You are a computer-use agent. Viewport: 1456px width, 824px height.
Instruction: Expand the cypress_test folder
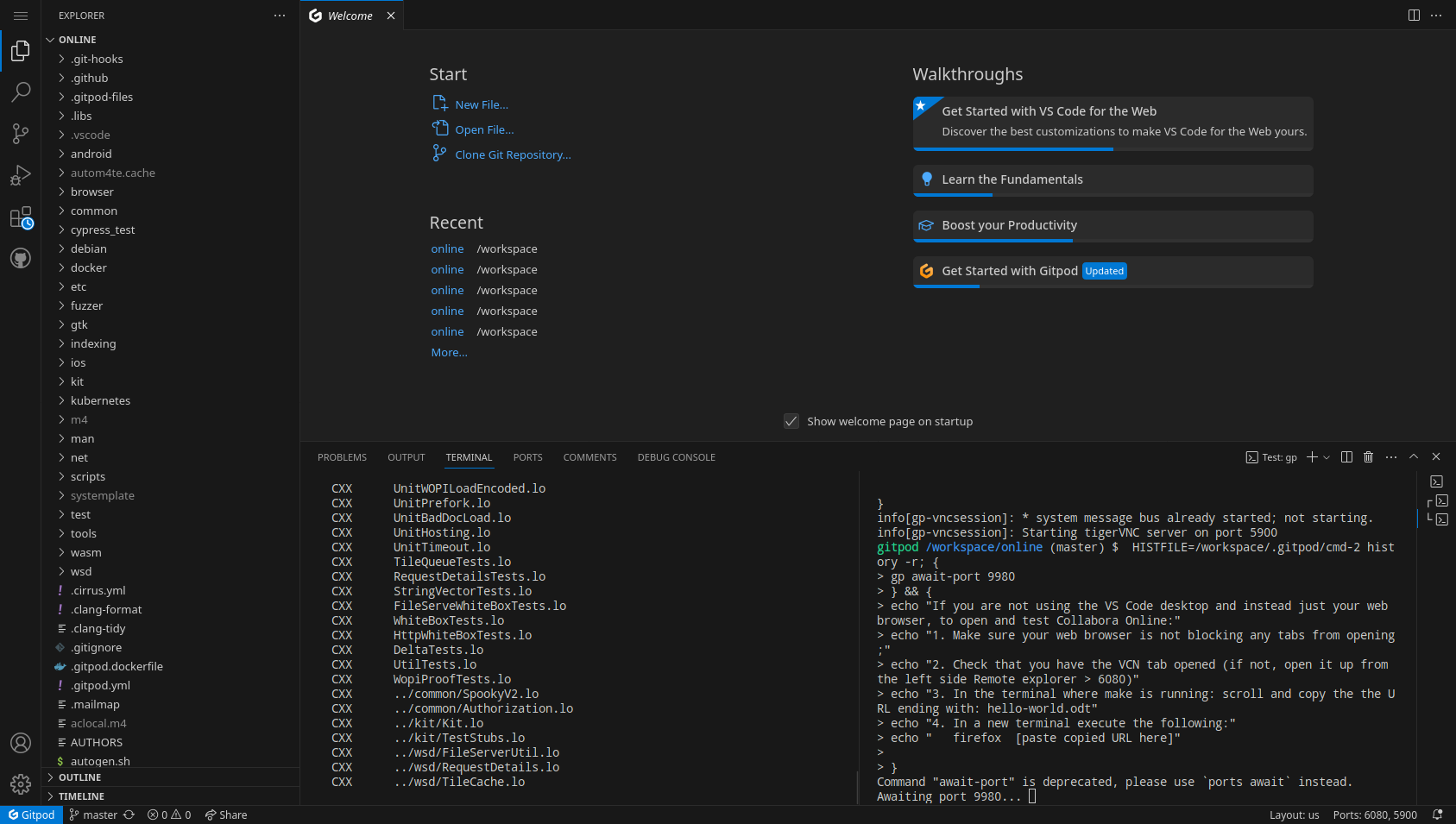pos(171,230)
